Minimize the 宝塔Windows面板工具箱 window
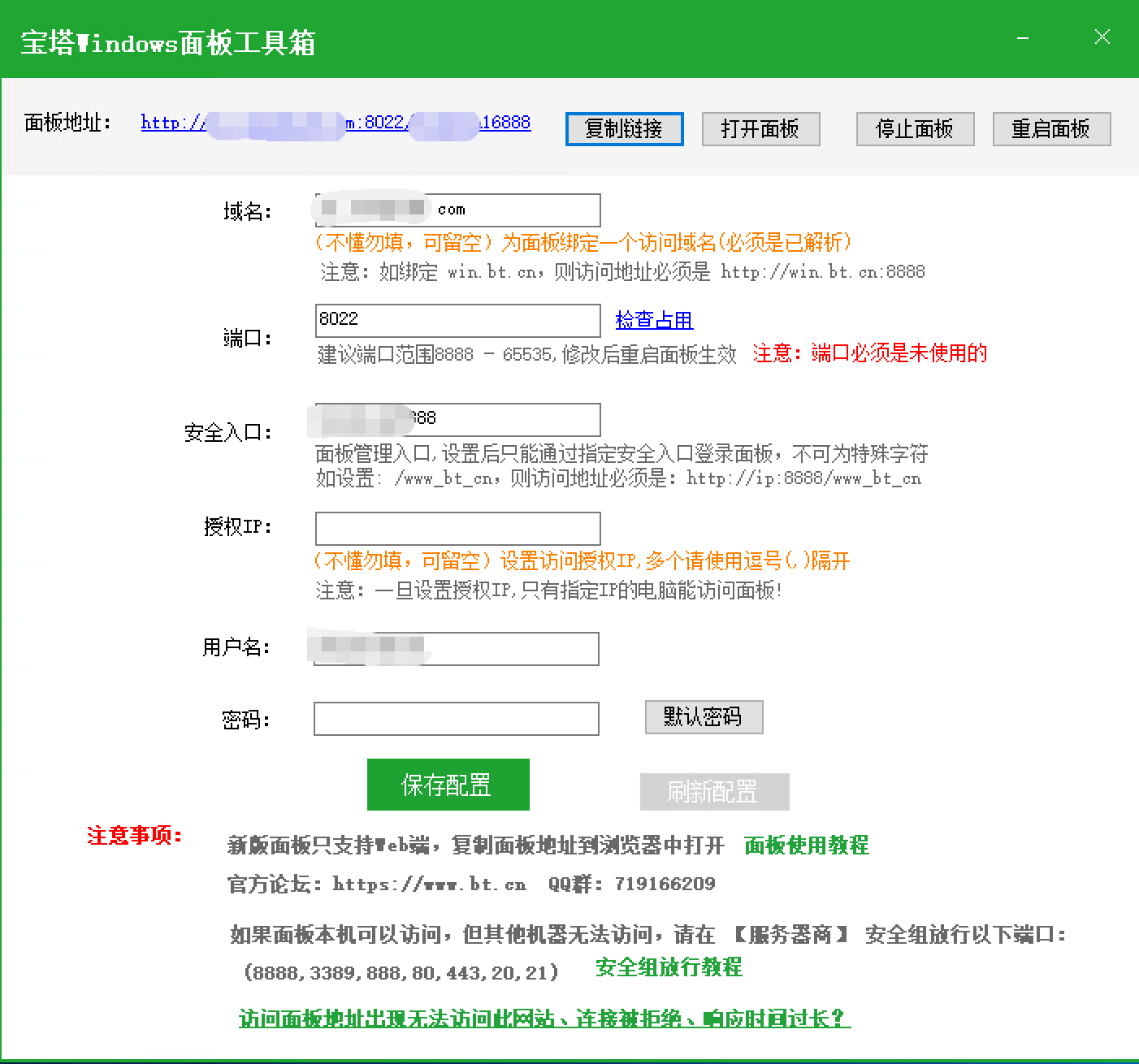1139x1064 pixels. pos(1021,37)
